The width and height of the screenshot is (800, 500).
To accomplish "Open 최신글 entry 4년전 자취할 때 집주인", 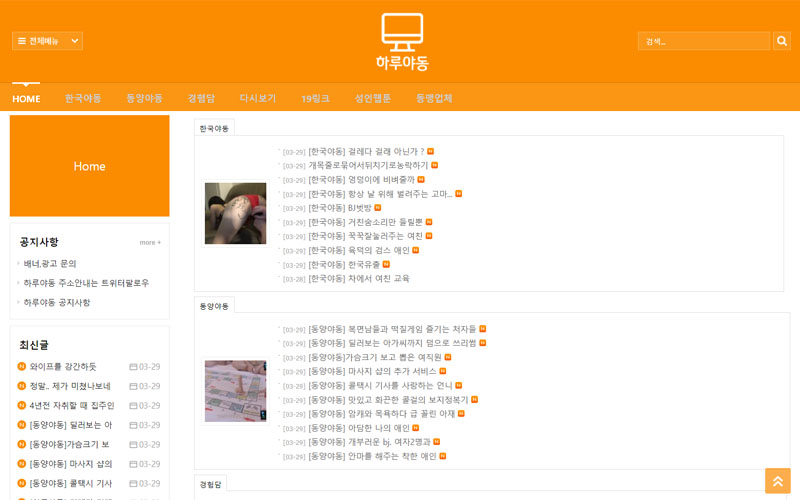I will (72, 406).
